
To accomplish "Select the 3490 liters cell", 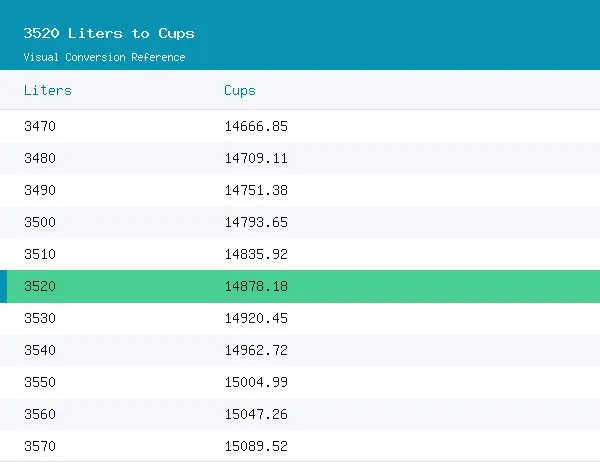I will [40, 190].
